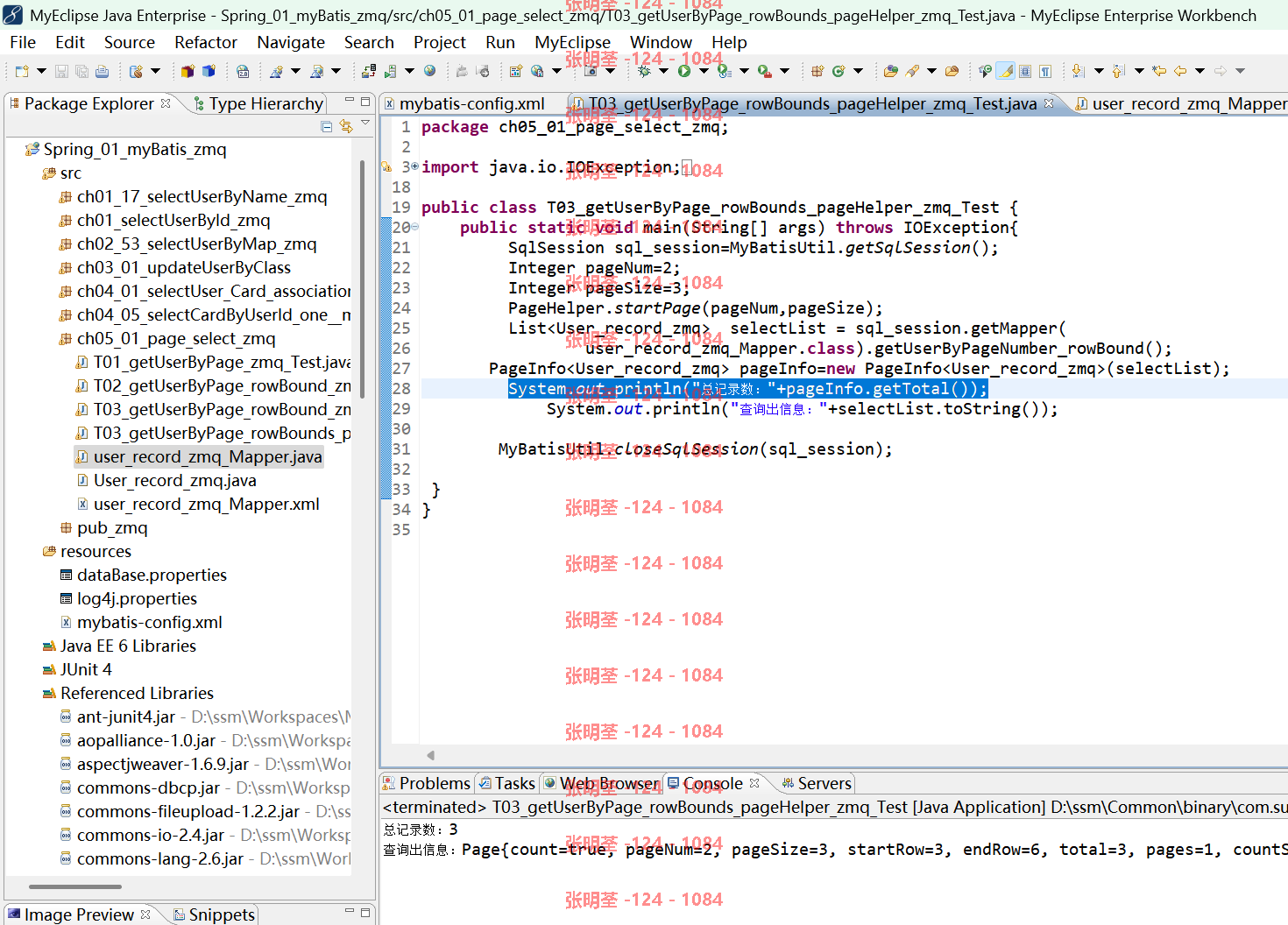
Task: Click the deploy-to-server toolbar icon
Action: coord(369,71)
